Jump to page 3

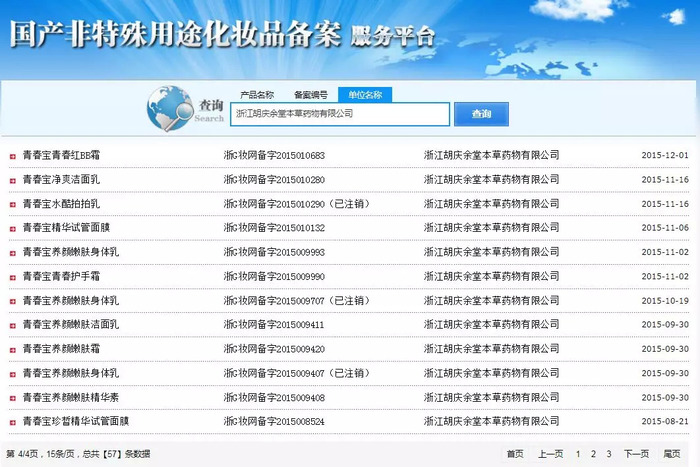609,454
